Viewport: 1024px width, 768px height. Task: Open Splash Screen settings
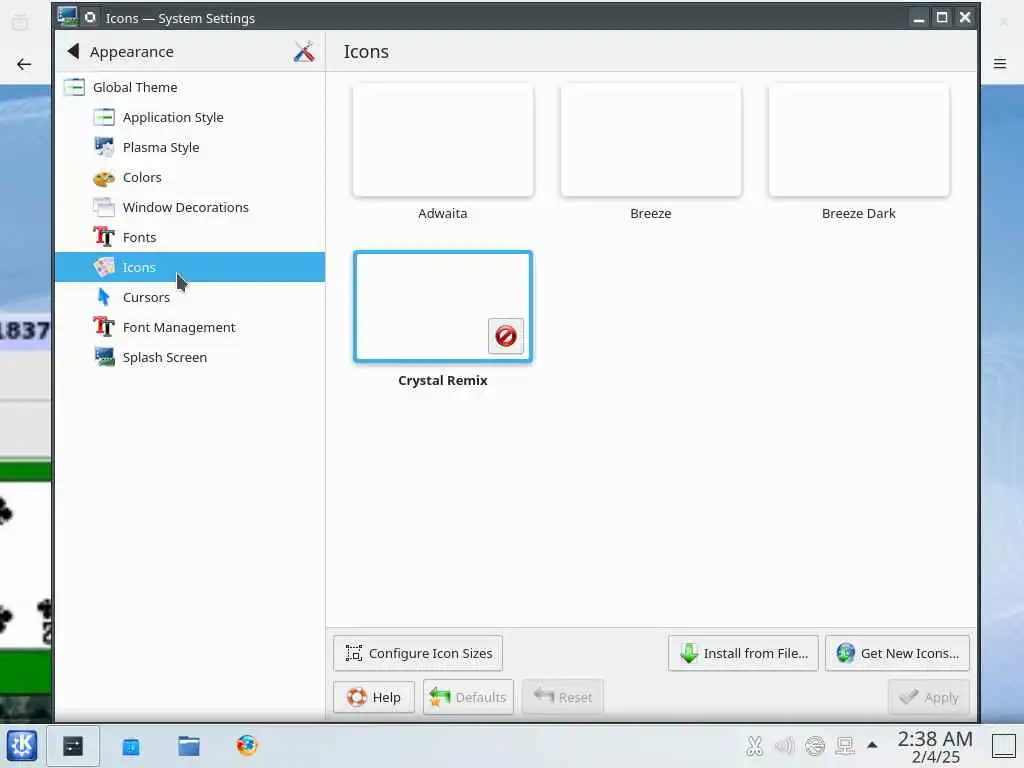[189, 357]
